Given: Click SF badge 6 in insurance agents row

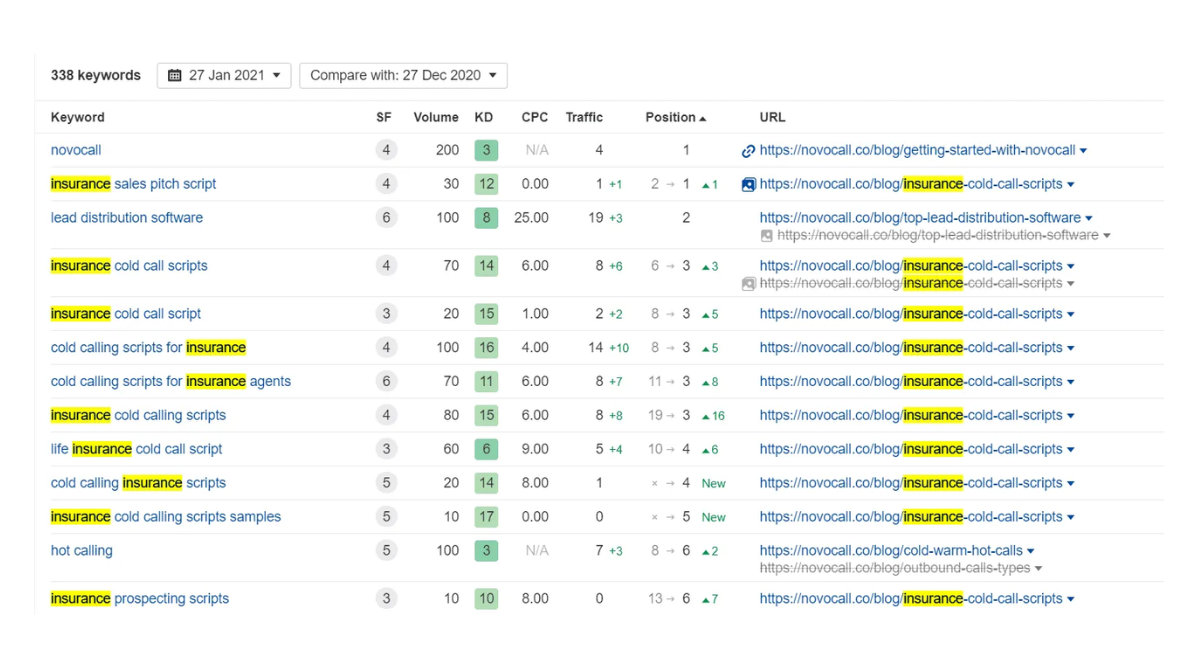Looking at the screenshot, I should point(386,381).
